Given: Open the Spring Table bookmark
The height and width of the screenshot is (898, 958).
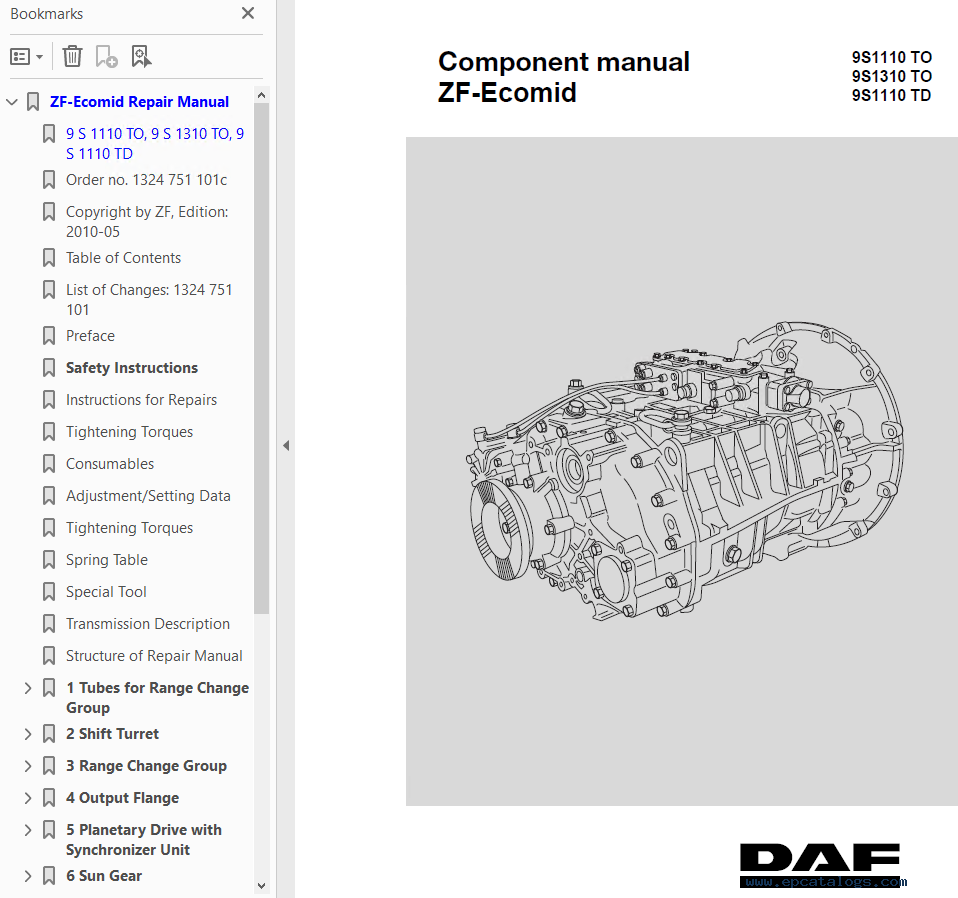Looking at the screenshot, I should [x=107, y=560].
